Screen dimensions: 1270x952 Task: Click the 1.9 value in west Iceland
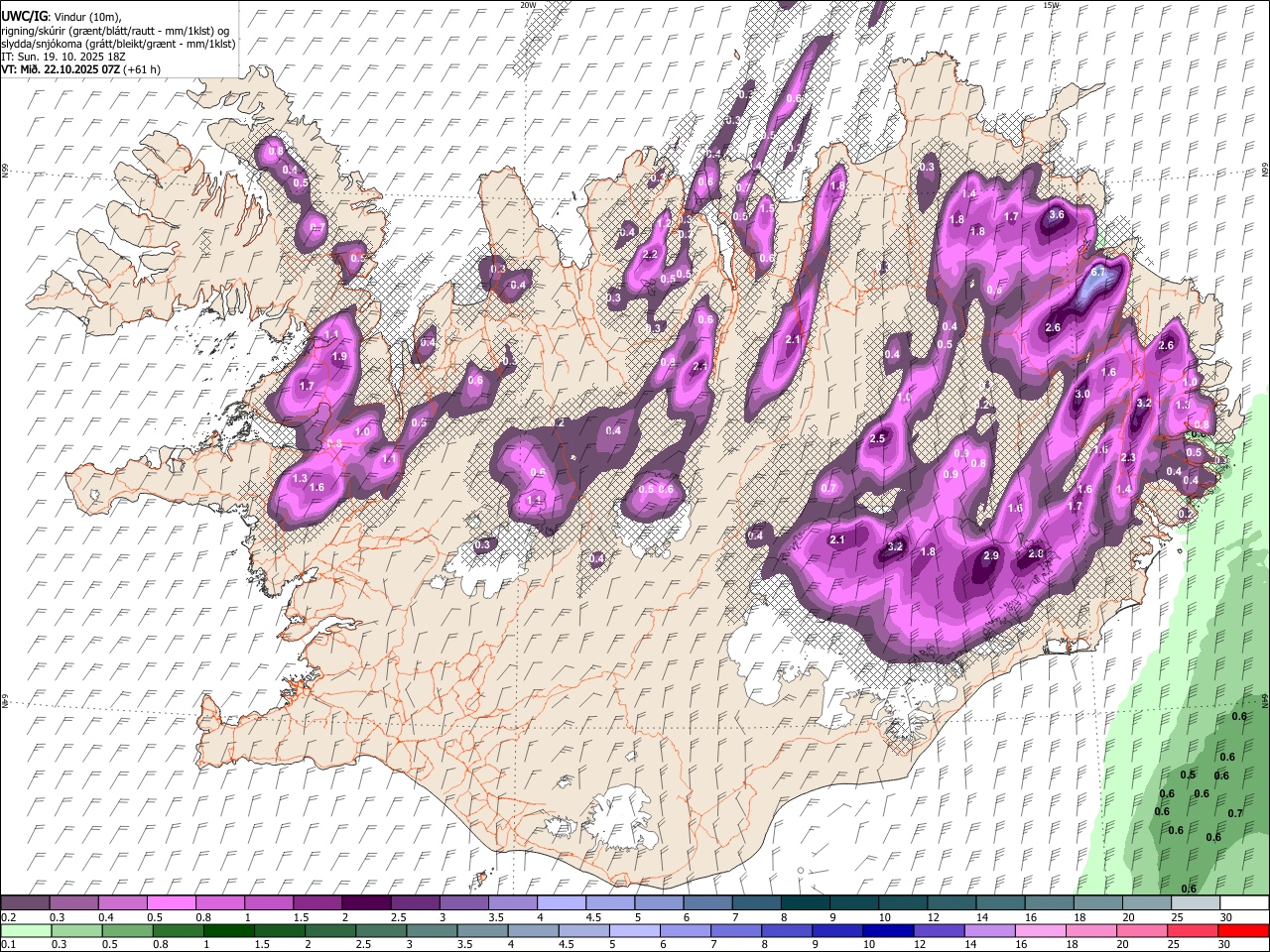tap(339, 357)
